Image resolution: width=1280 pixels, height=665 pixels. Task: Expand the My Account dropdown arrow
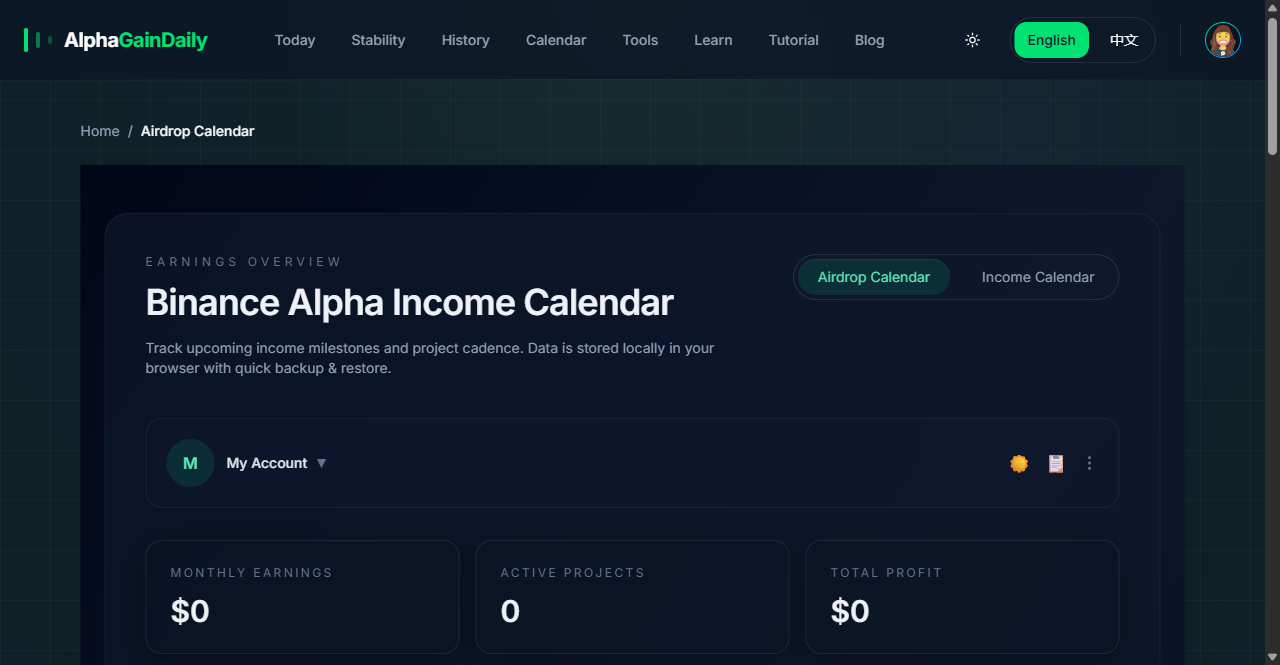point(321,463)
